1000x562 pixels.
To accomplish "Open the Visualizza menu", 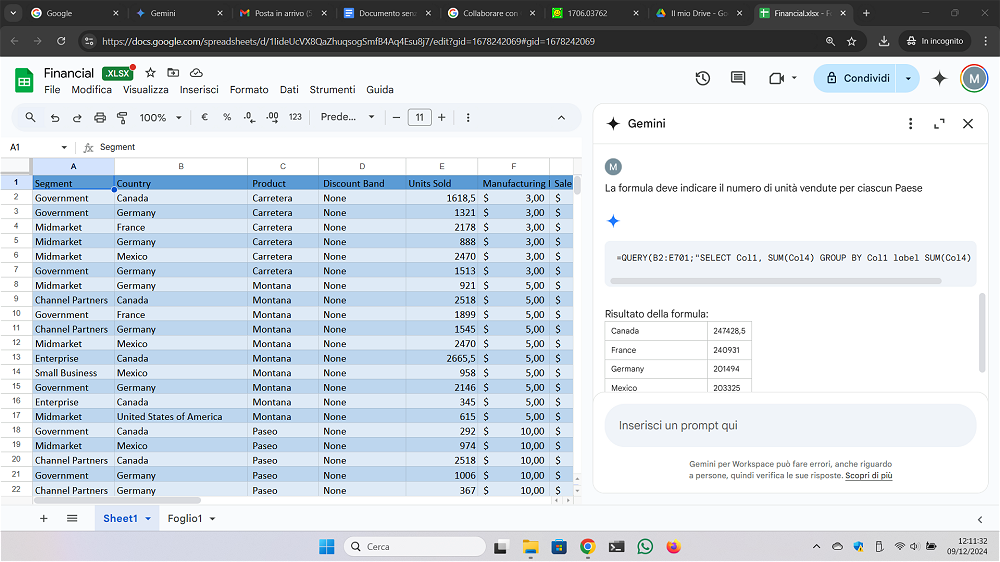I will point(145,90).
